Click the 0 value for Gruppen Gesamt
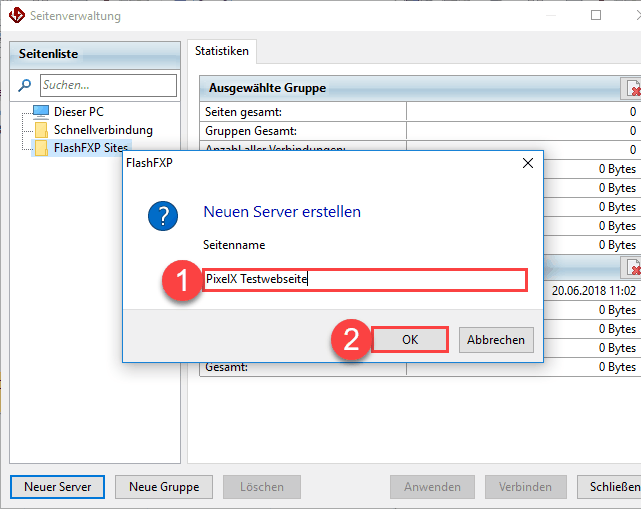The image size is (641, 509). click(x=633, y=131)
